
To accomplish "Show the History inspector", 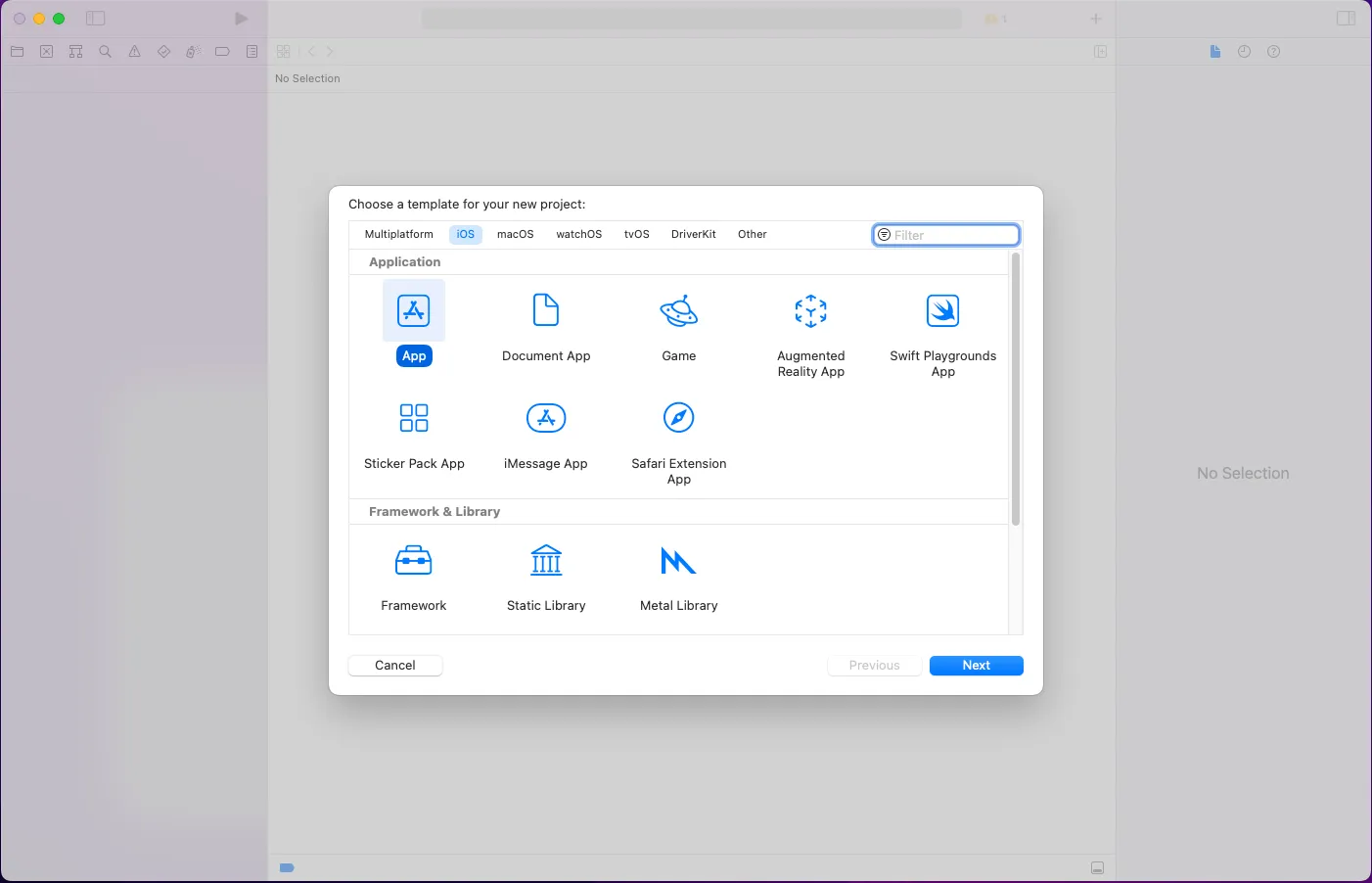I will pos(1244,51).
